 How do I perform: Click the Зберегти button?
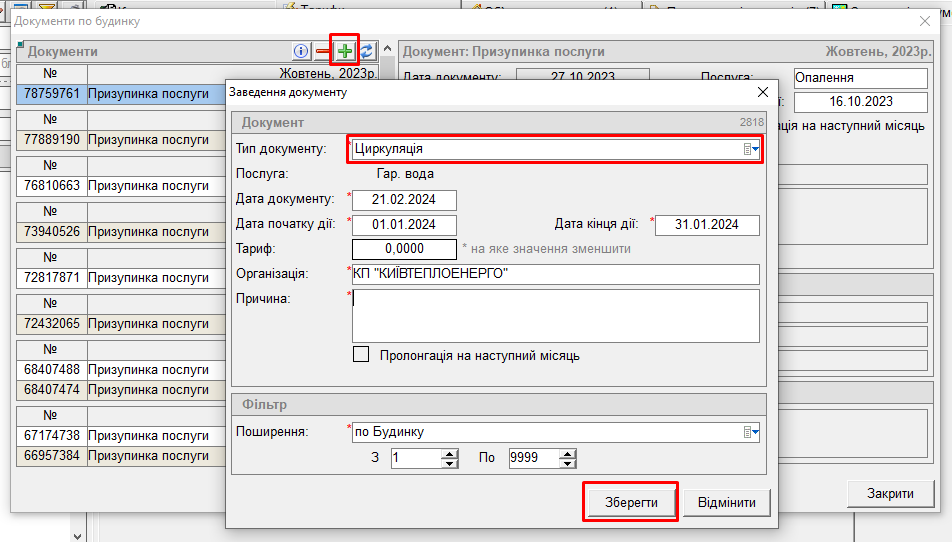630,502
